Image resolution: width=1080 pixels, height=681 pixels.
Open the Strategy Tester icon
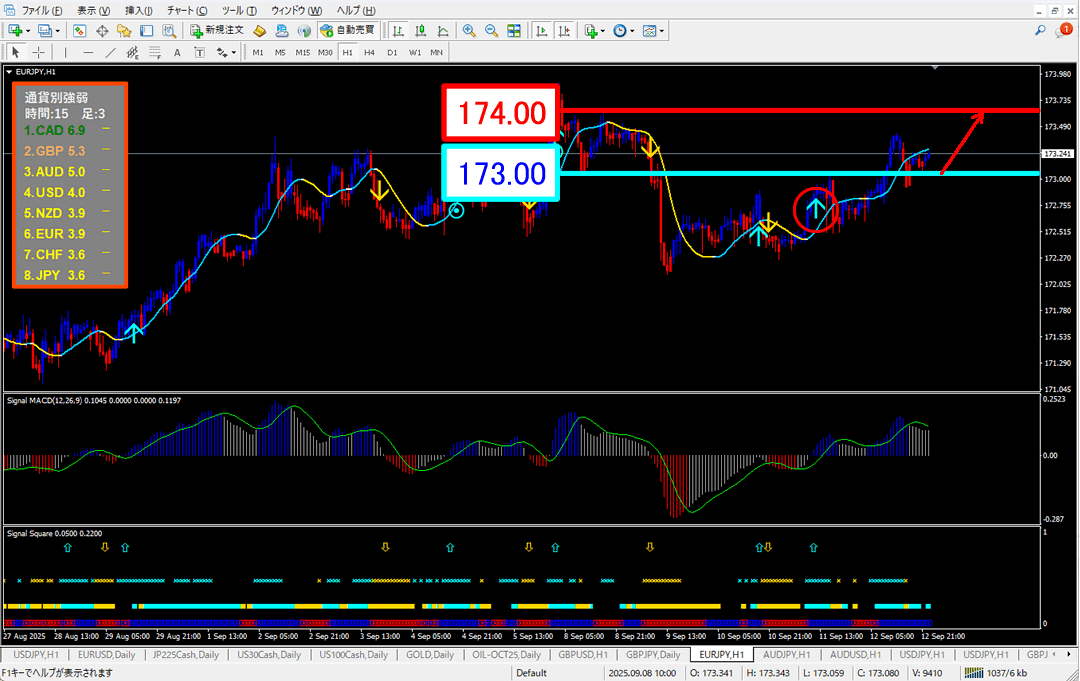click(x=169, y=30)
